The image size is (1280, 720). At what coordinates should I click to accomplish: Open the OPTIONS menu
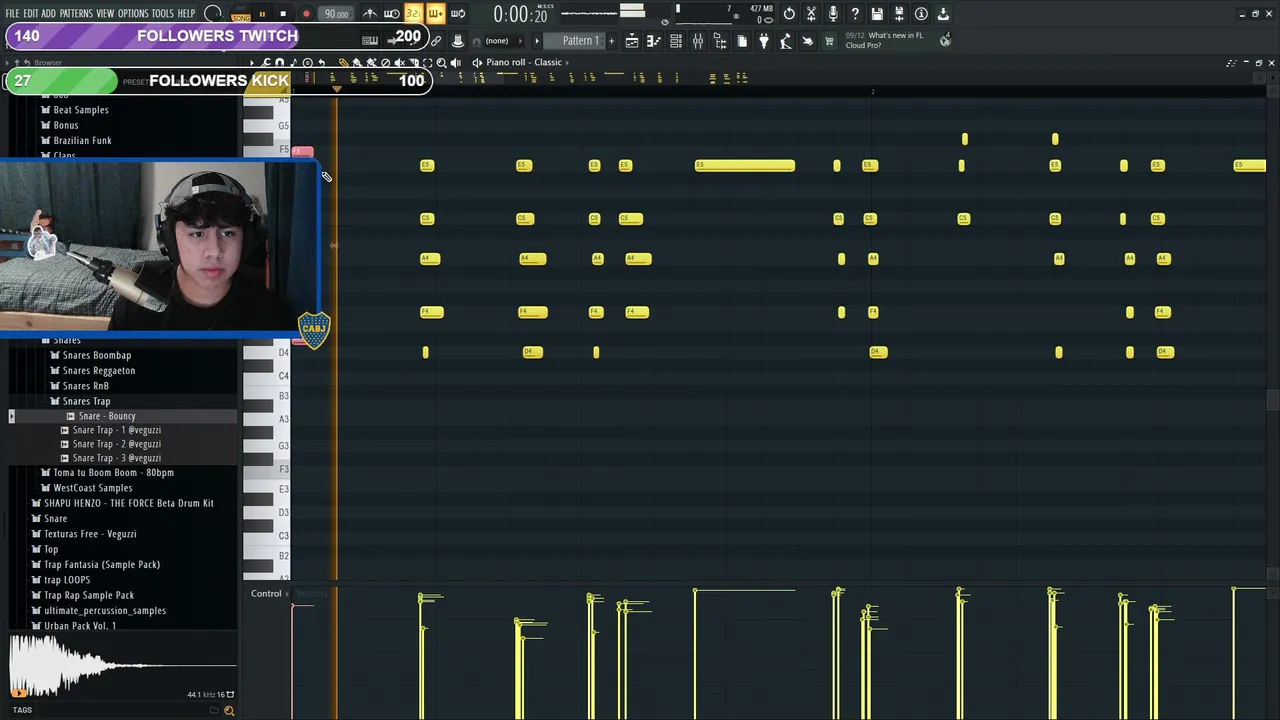click(133, 14)
